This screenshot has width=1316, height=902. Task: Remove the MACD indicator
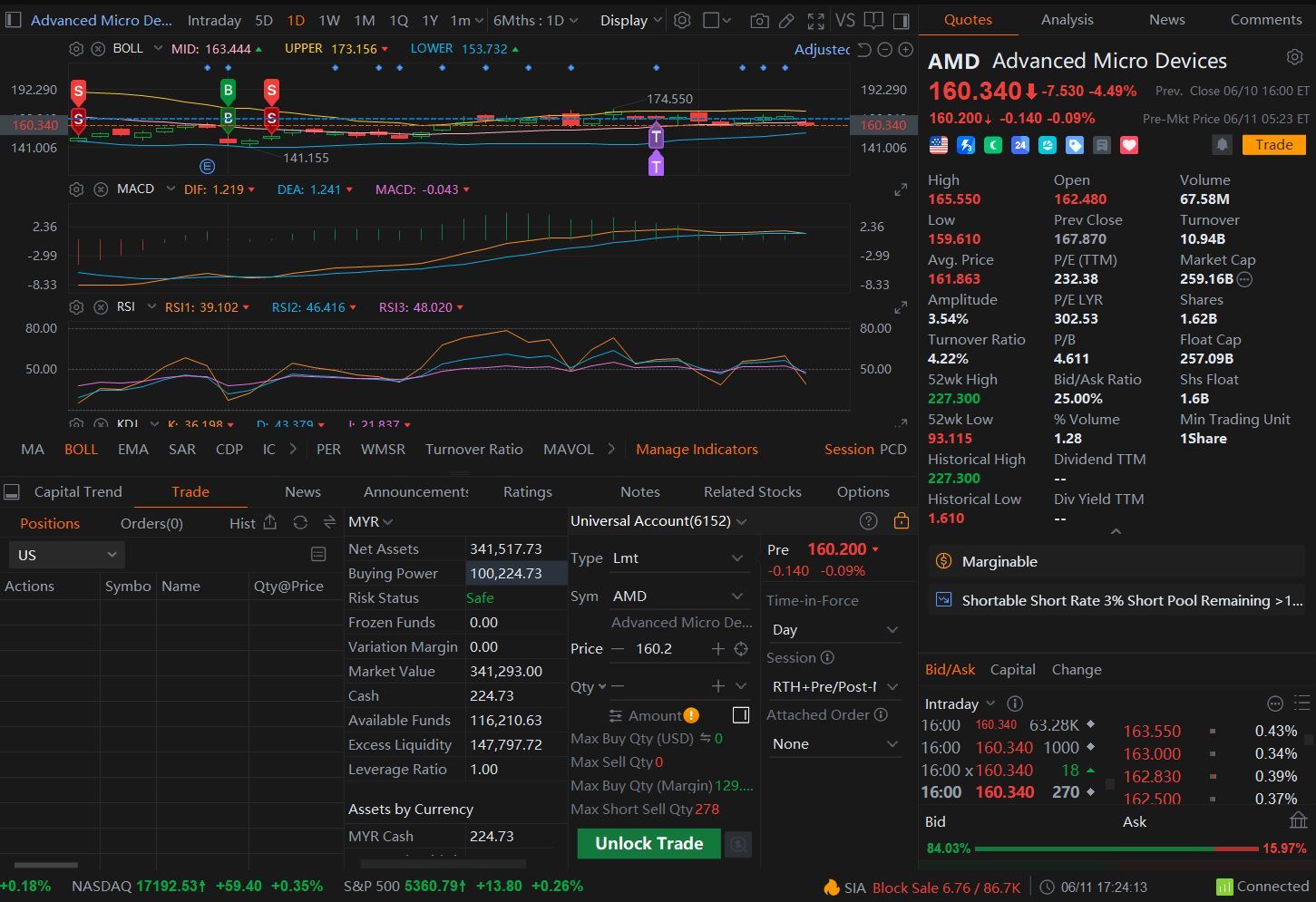[x=100, y=189]
